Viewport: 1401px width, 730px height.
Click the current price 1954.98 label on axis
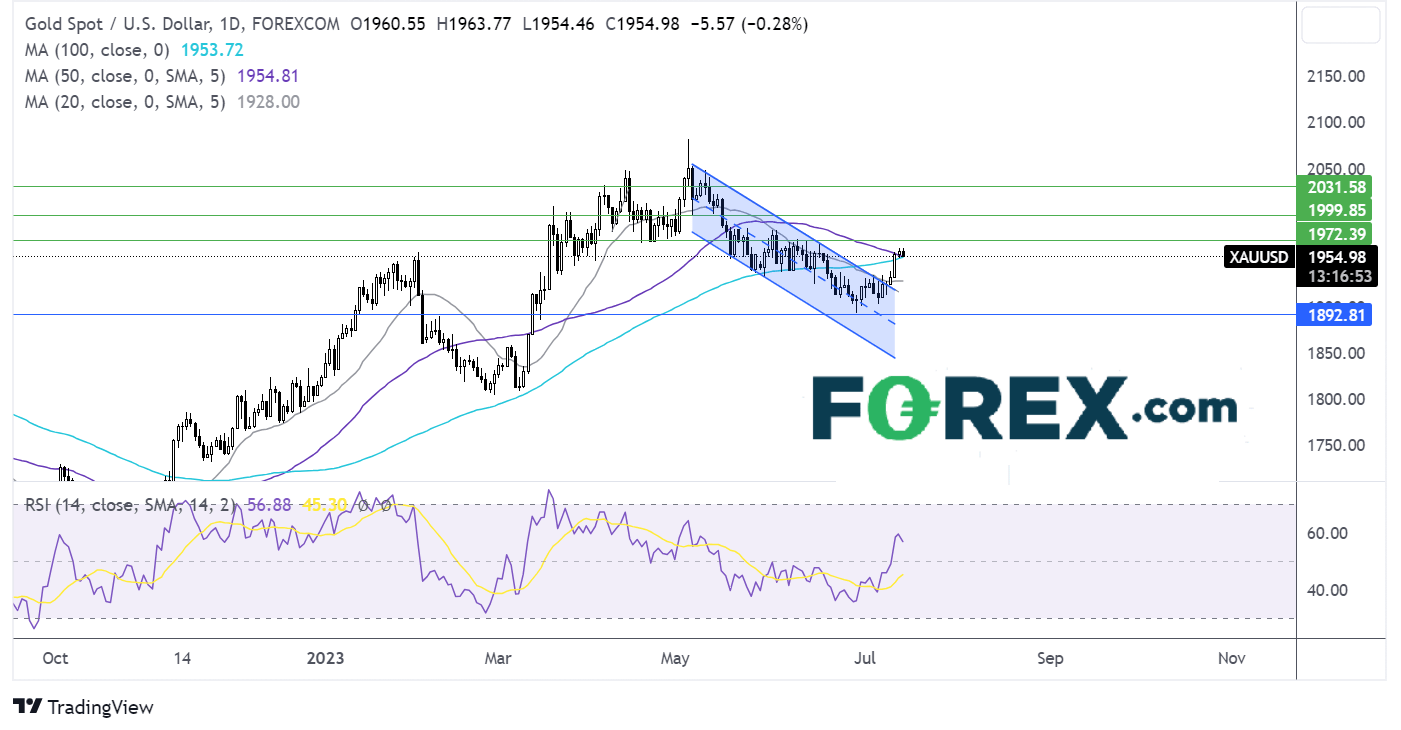pyautogui.click(x=1338, y=257)
